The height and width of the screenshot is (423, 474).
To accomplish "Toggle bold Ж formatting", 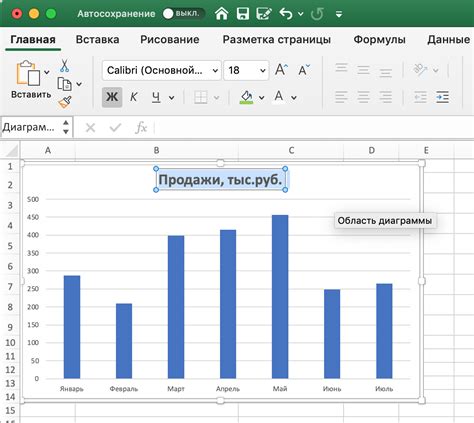I will coord(112,97).
